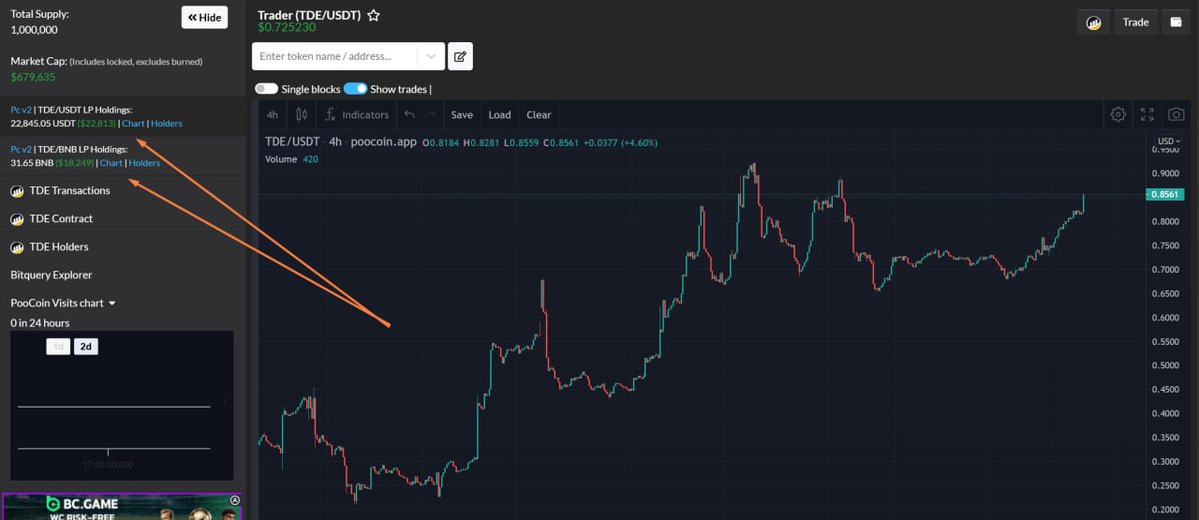Click the BC.GAME advertisement banner
1199x520 pixels.
tap(122, 506)
